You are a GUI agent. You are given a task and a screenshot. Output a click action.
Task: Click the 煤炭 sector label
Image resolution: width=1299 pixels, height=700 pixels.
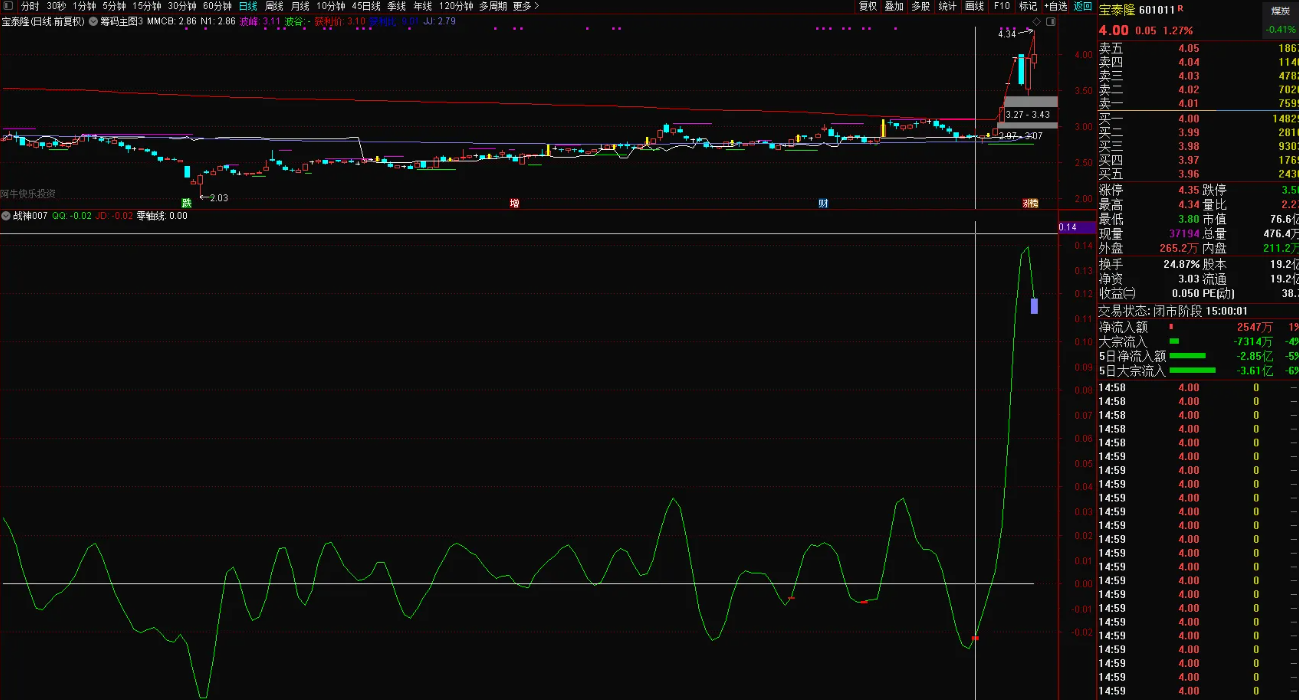pos(1279,10)
